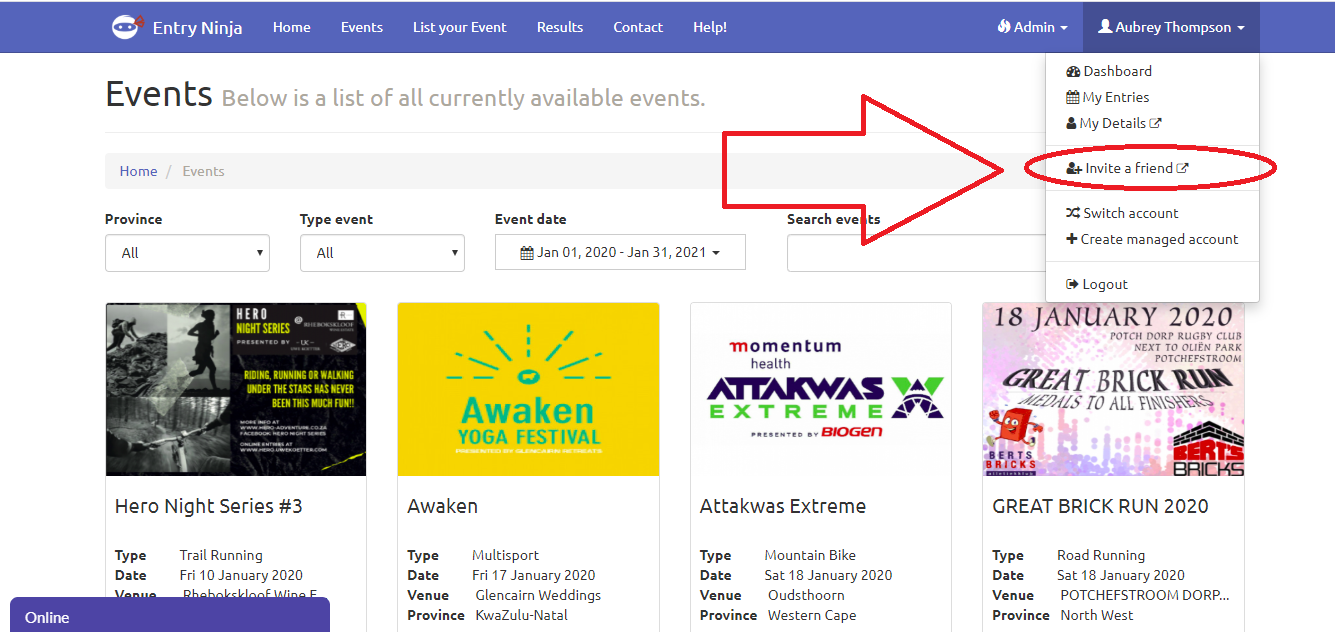Viewport: 1335px width, 632px height.
Task: Click the plus icon beside Create managed account
Action: 1072,239
